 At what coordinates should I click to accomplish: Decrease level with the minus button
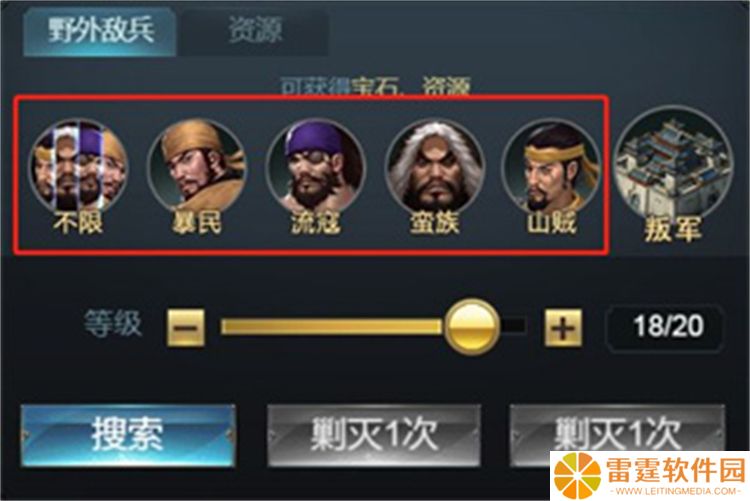186,327
